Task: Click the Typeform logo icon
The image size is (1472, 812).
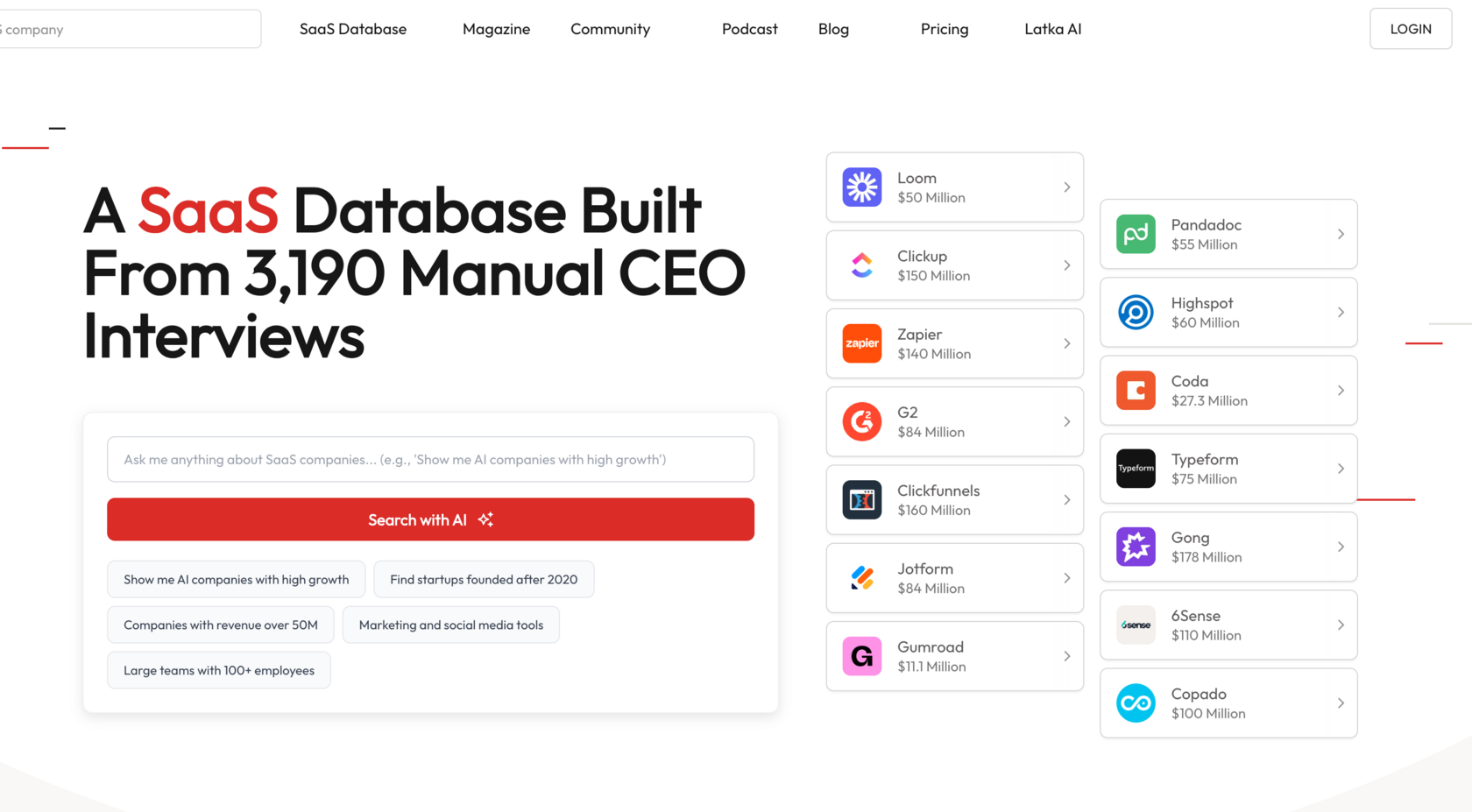Action: click(1136, 469)
